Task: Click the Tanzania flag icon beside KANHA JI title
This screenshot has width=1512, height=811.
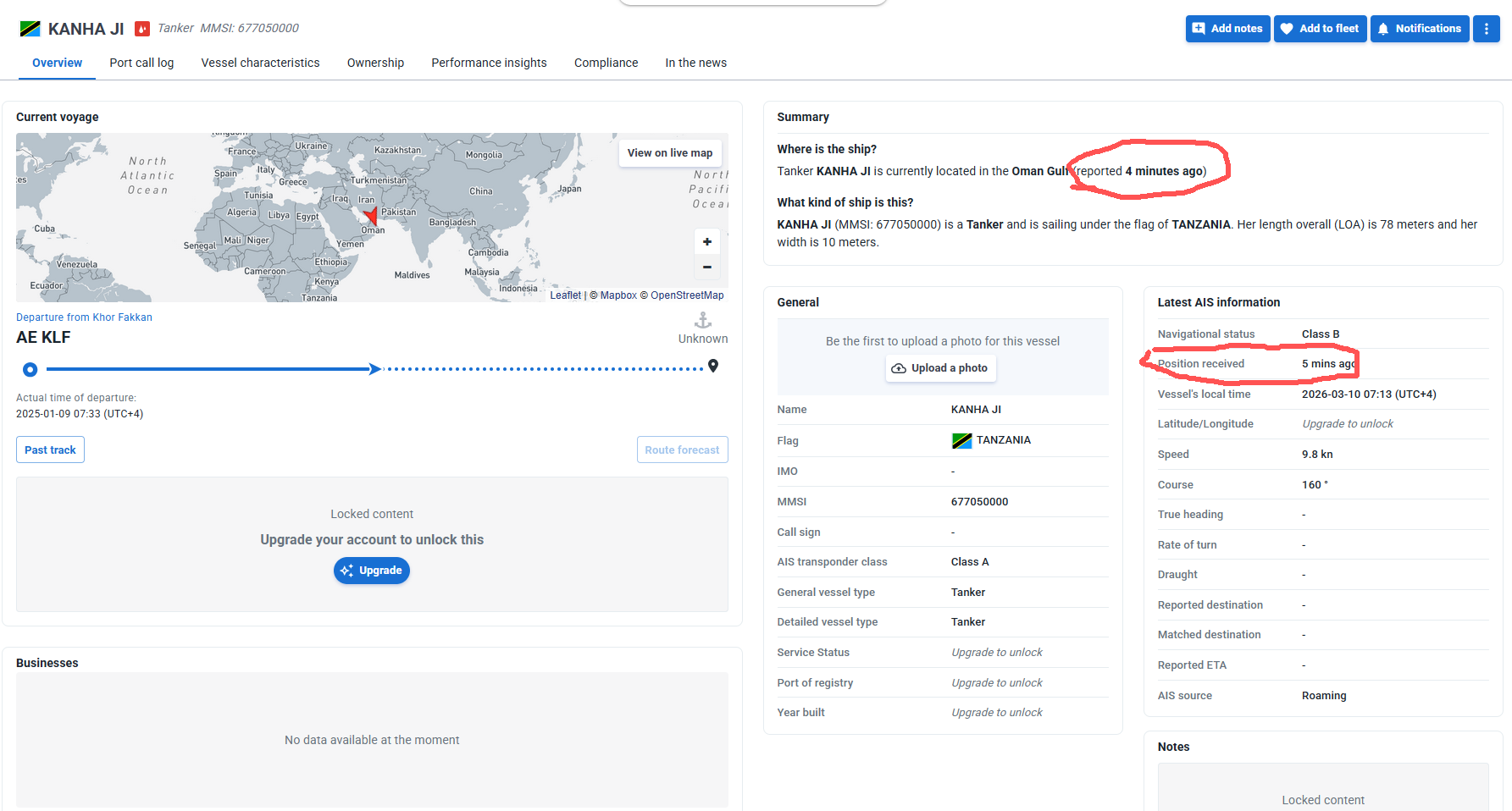Action: tap(30, 29)
